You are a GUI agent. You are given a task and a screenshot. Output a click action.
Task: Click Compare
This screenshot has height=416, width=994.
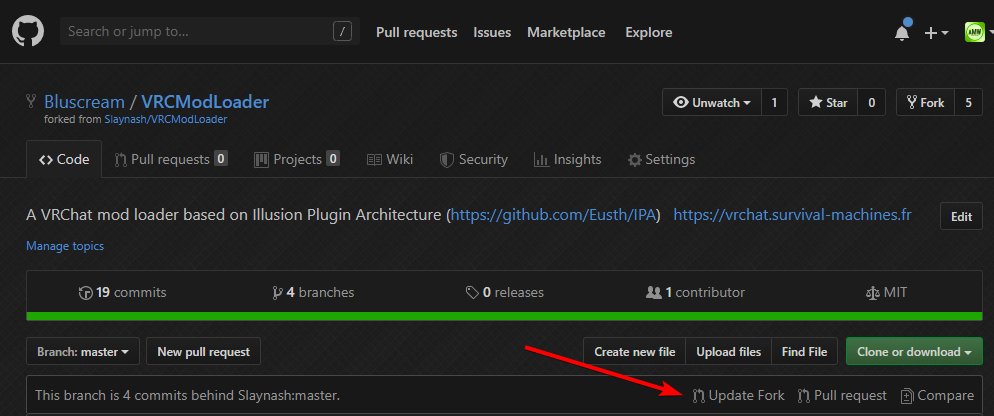click(937, 396)
